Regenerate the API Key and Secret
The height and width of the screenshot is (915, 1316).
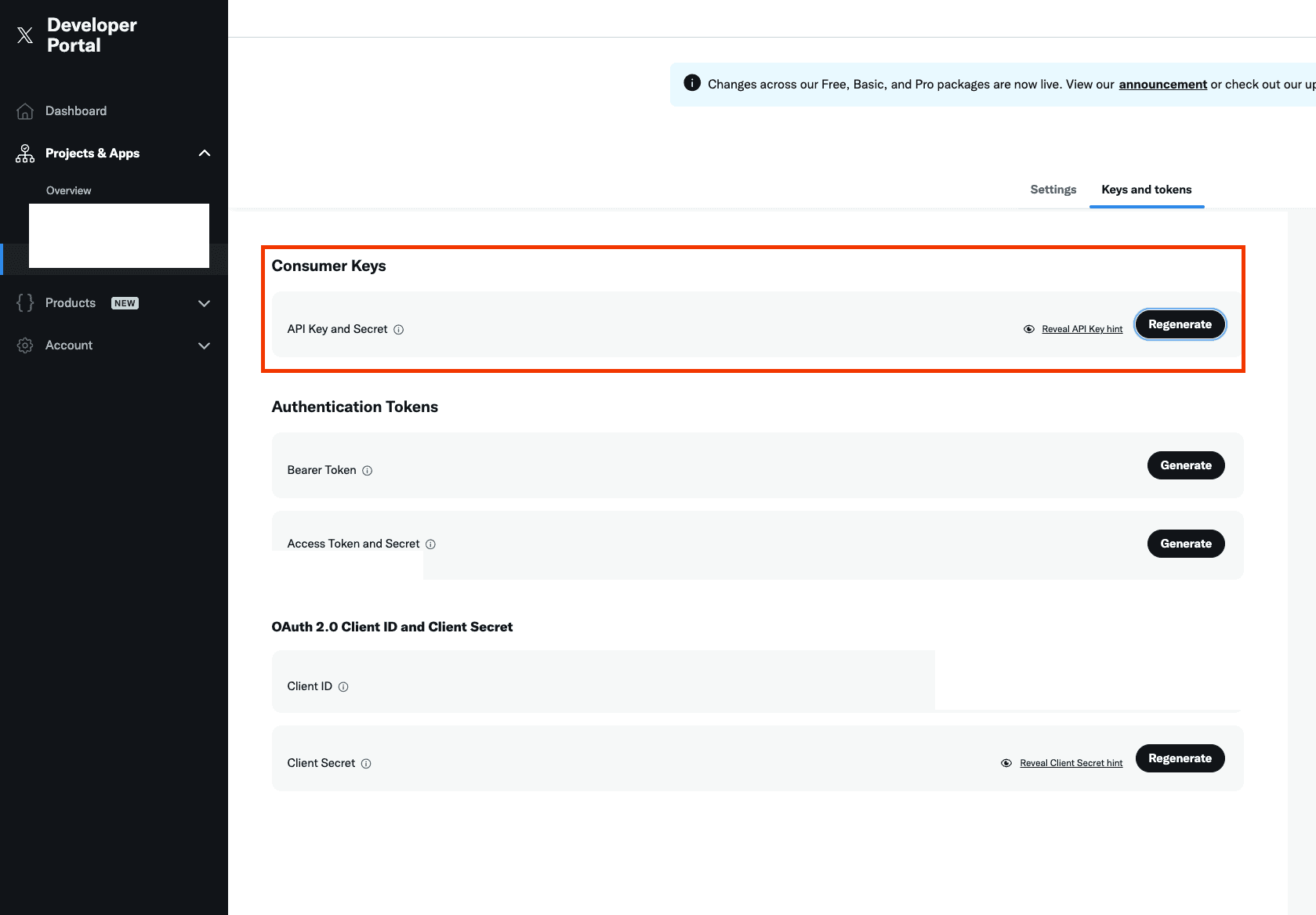coord(1180,324)
